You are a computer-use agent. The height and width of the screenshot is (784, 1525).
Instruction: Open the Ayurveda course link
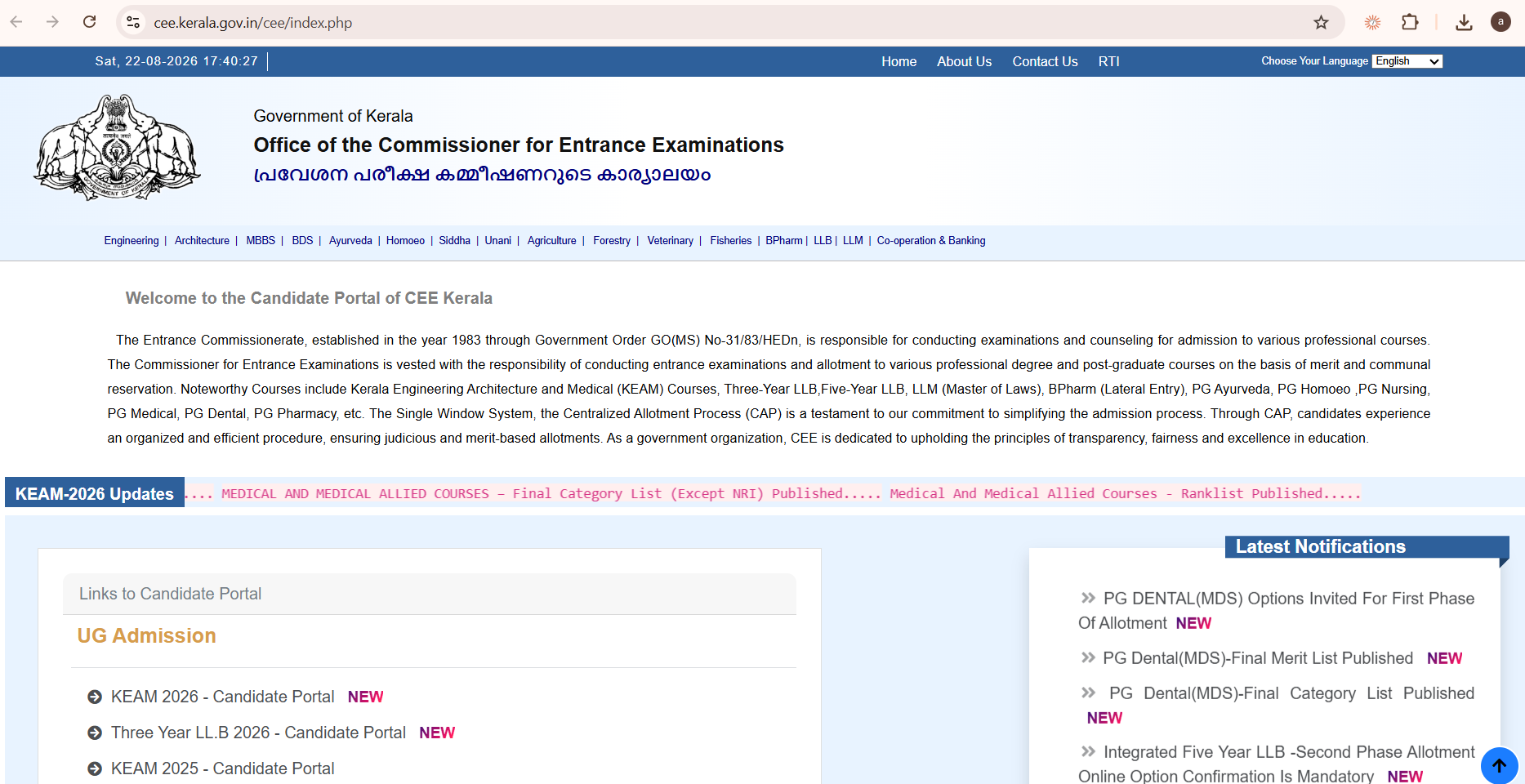click(x=350, y=240)
